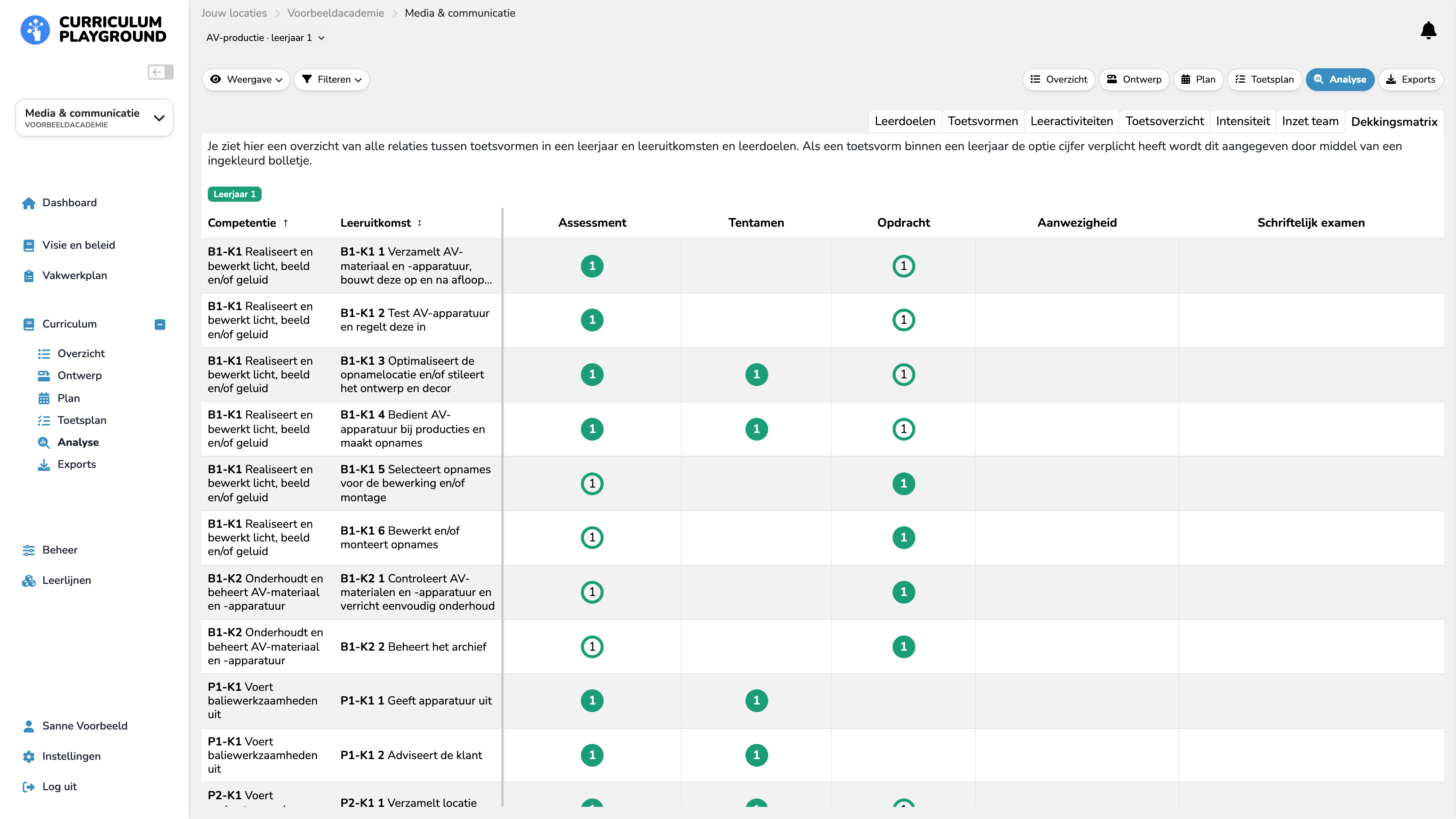Click the Toetsplan checklist icon in sidebar
This screenshot has width=1456, height=819.
(x=44, y=420)
